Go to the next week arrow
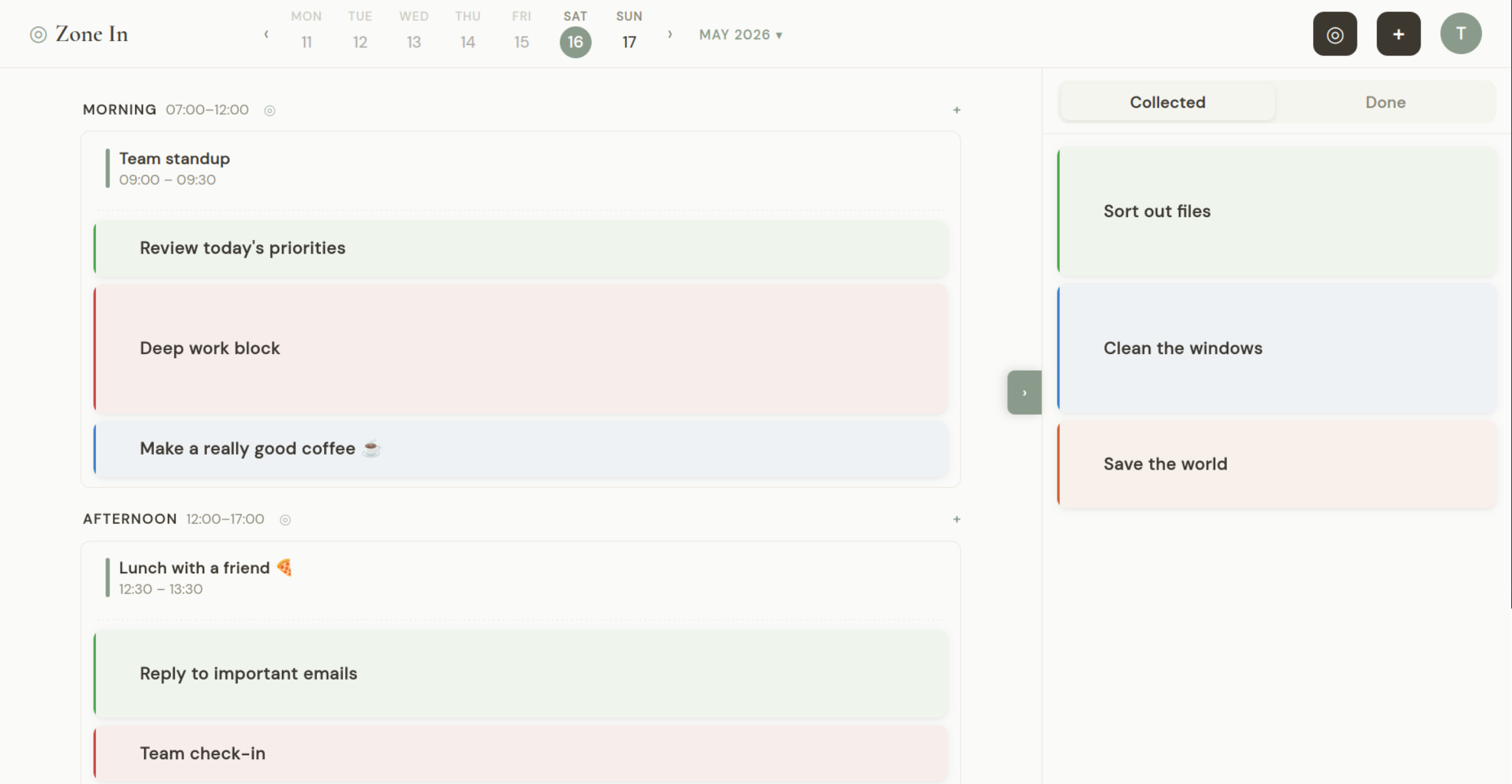1512x784 pixels. click(670, 34)
